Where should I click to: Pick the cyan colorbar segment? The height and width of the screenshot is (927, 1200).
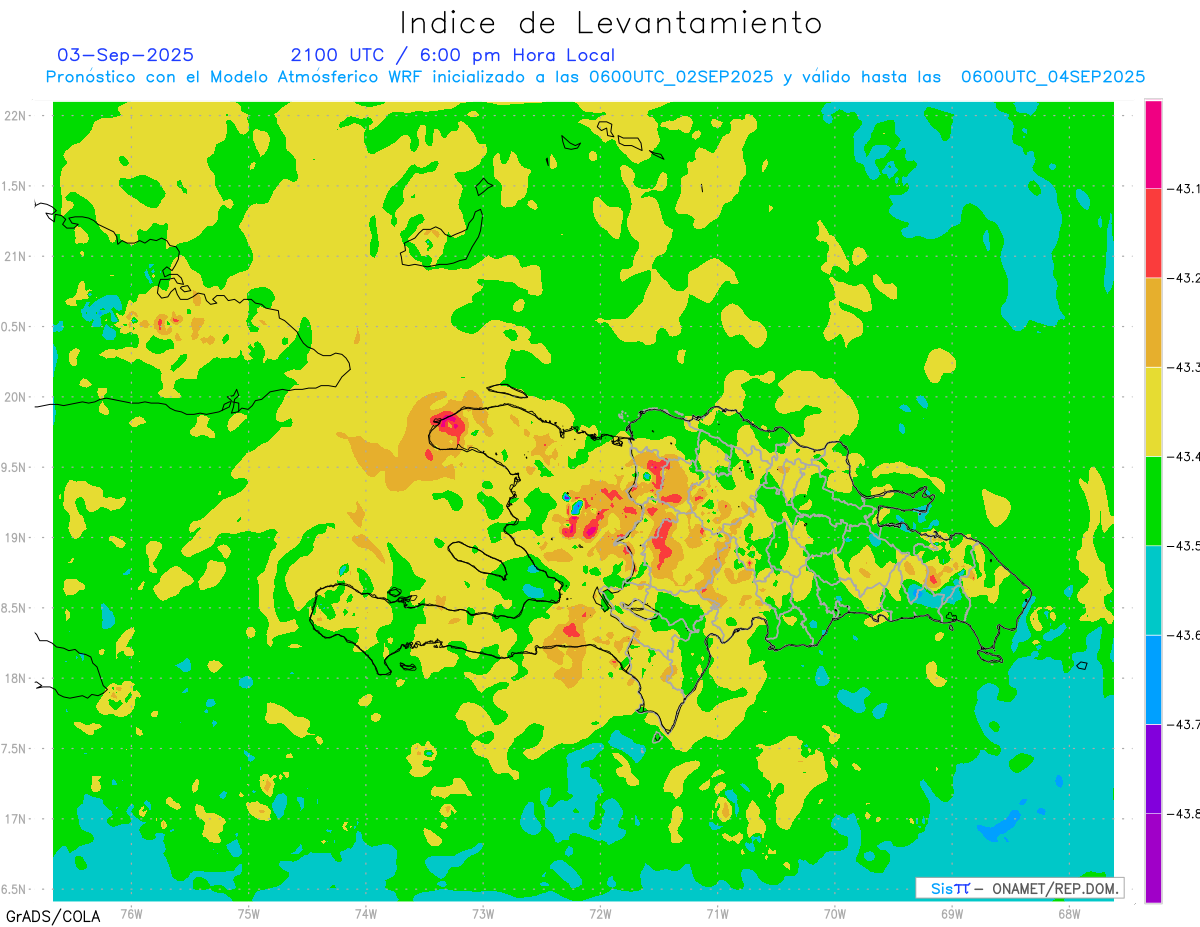(1153, 590)
